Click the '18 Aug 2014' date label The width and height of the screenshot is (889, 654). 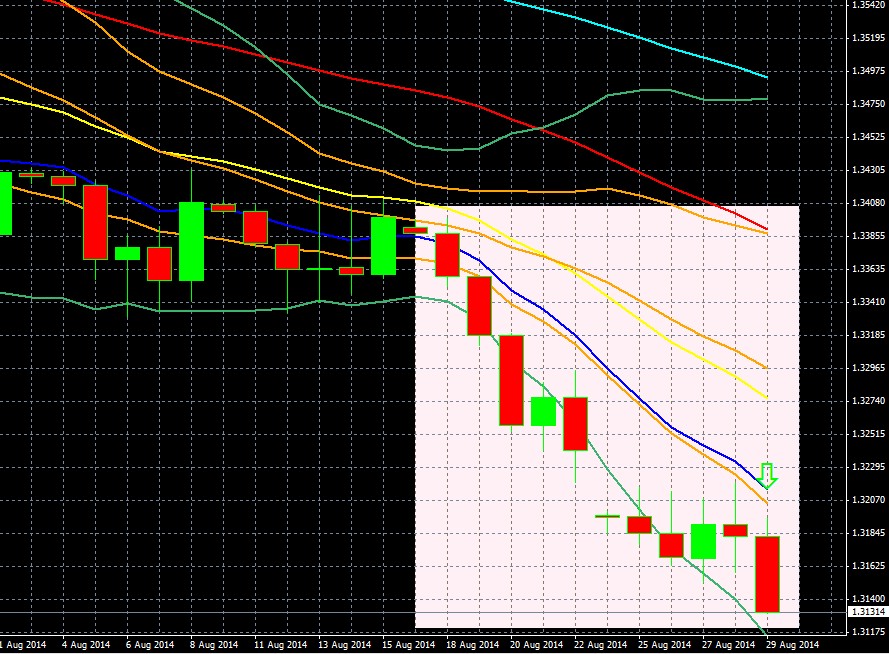point(471,644)
